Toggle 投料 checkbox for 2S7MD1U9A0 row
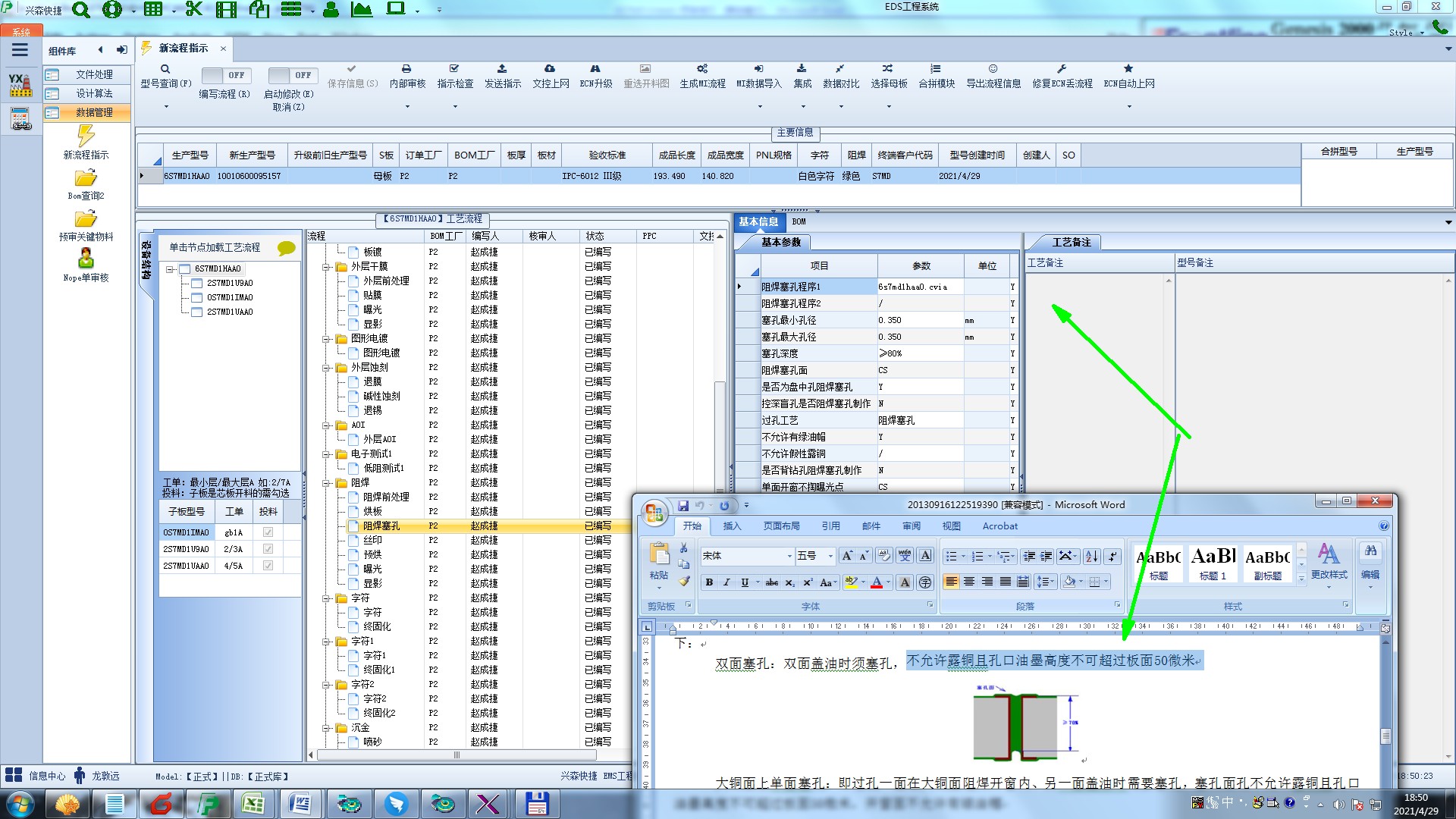This screenshot has height=819, width=1456. pyautogui.click(x=268, y=549)
